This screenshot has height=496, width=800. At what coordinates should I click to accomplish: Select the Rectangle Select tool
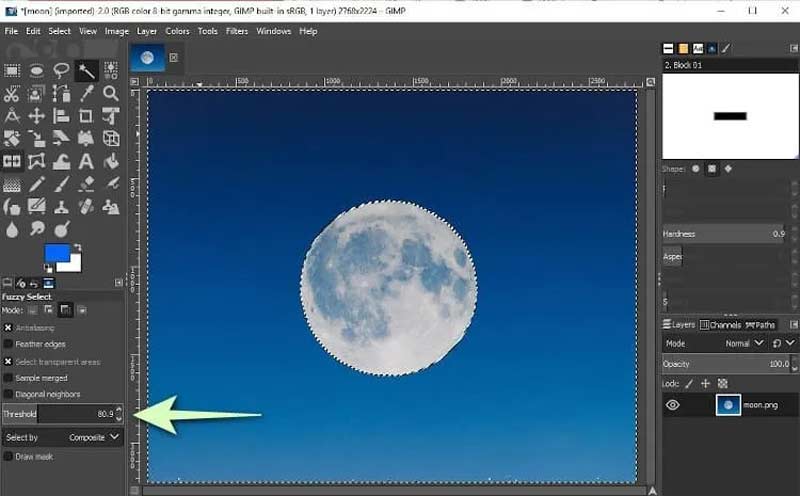(x=12, y=70)
